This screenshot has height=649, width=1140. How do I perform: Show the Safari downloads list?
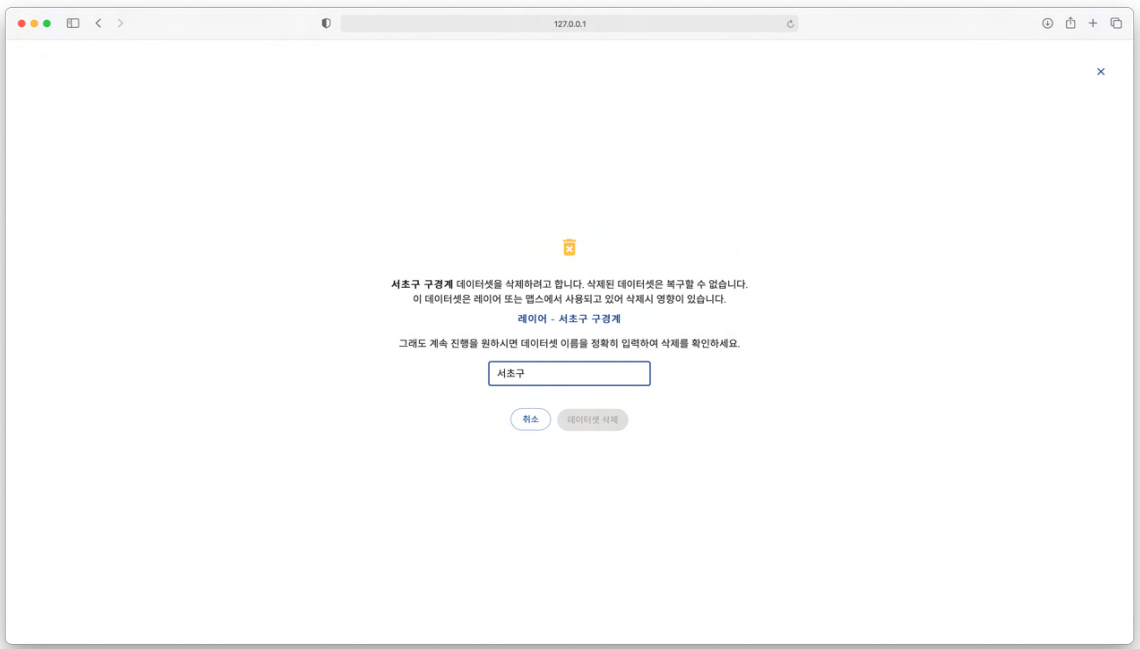[x=1047, y=23]
